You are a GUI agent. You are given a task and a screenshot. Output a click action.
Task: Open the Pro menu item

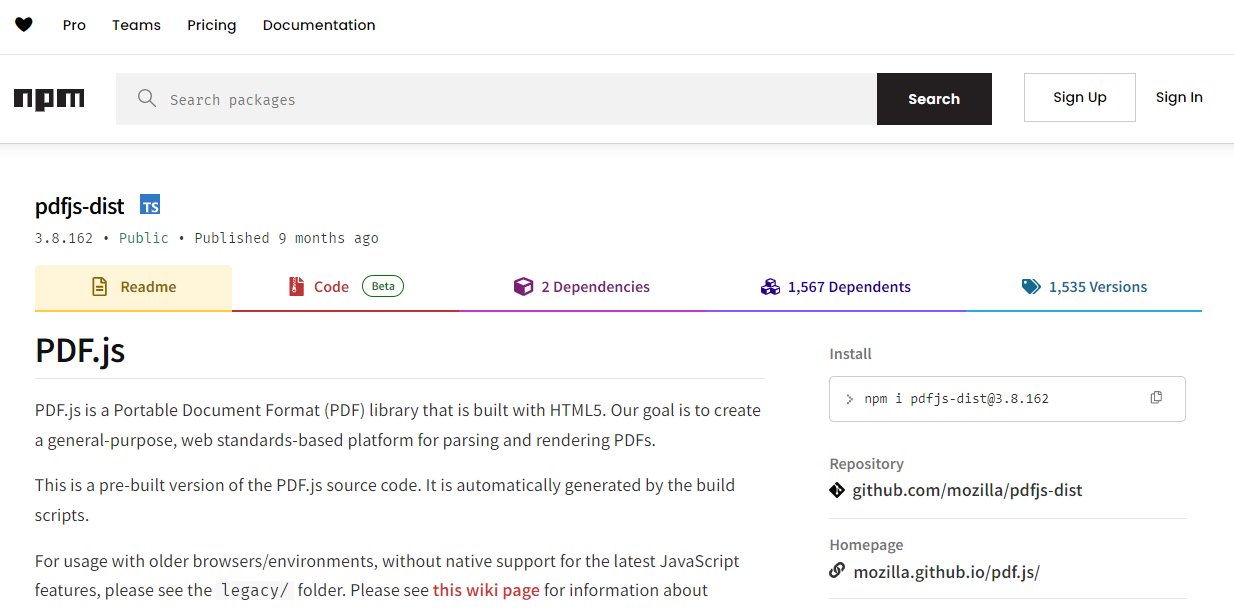point(74,25)
